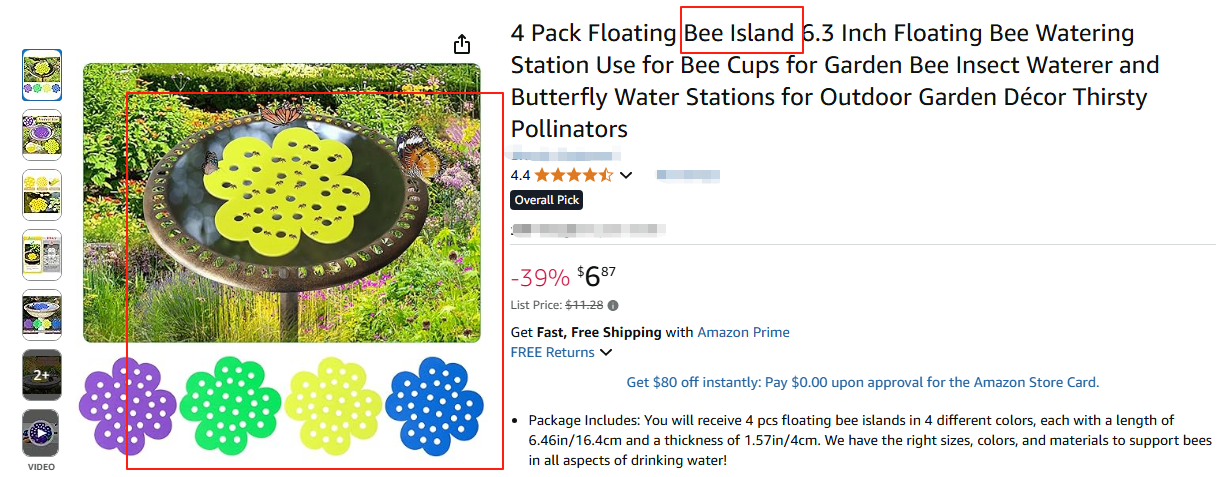Click the Amazon Store Card offer link
The height and width of the screenshot is (477, 1231).
[x=862, y=382]
